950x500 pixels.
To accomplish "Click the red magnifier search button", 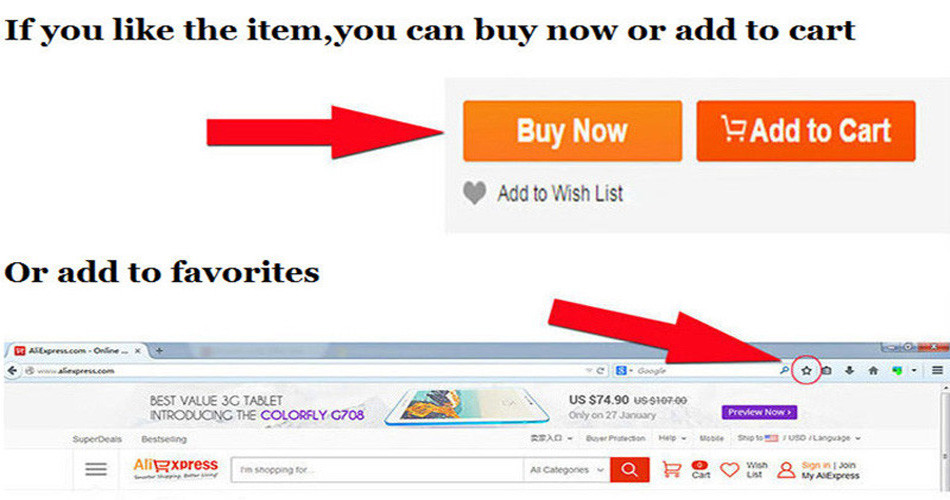I will point(629,470).
